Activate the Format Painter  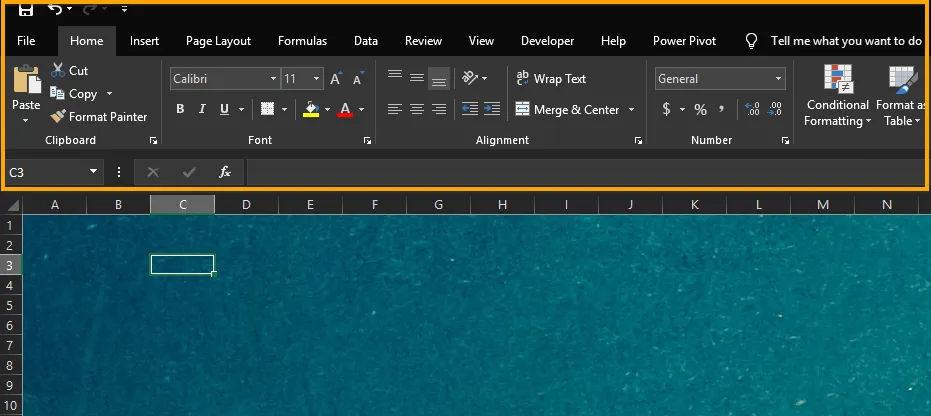[99, 117]
